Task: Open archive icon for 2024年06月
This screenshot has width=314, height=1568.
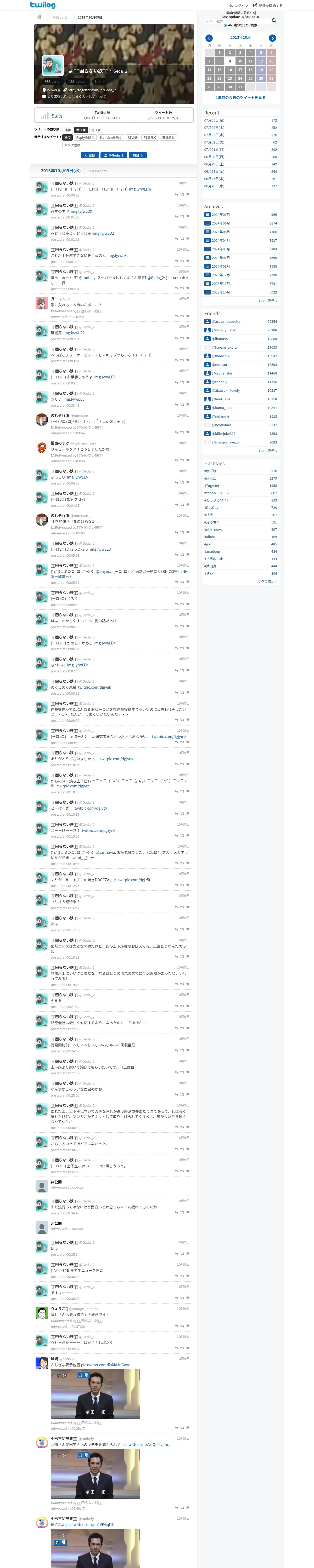Action: point(207,223)
